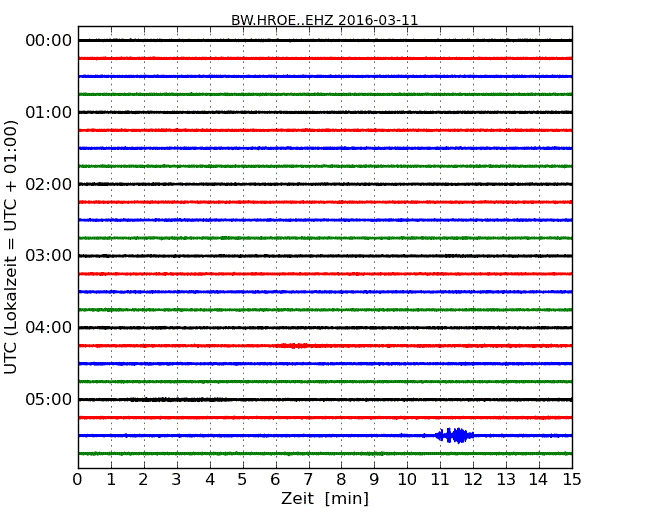Click the plot title BW.HROE..EHZ 2016-03-11
Viewport: 650px width, 520px height.
coord(325,20)
